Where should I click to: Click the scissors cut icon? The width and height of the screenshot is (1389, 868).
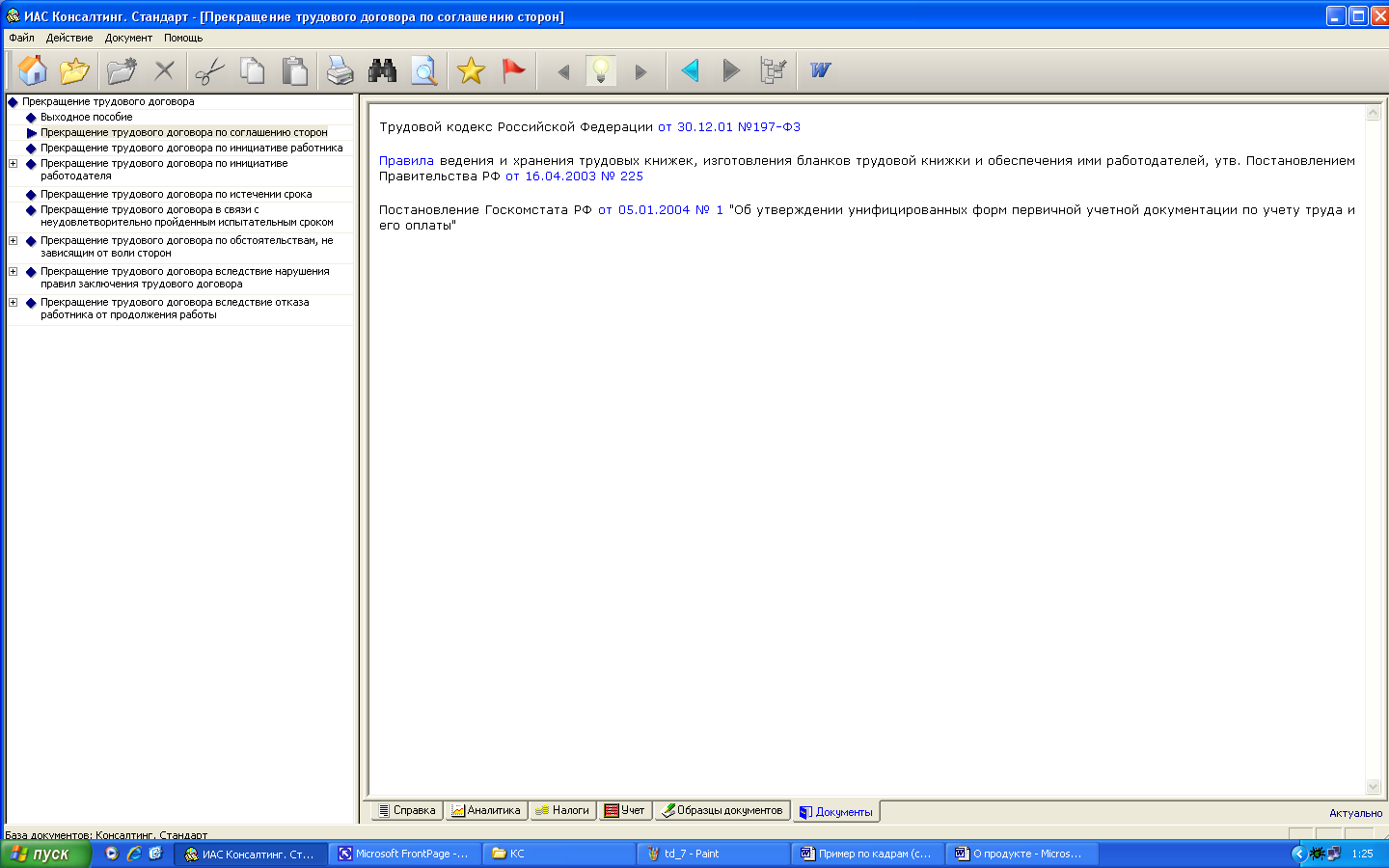click(209, 70)
